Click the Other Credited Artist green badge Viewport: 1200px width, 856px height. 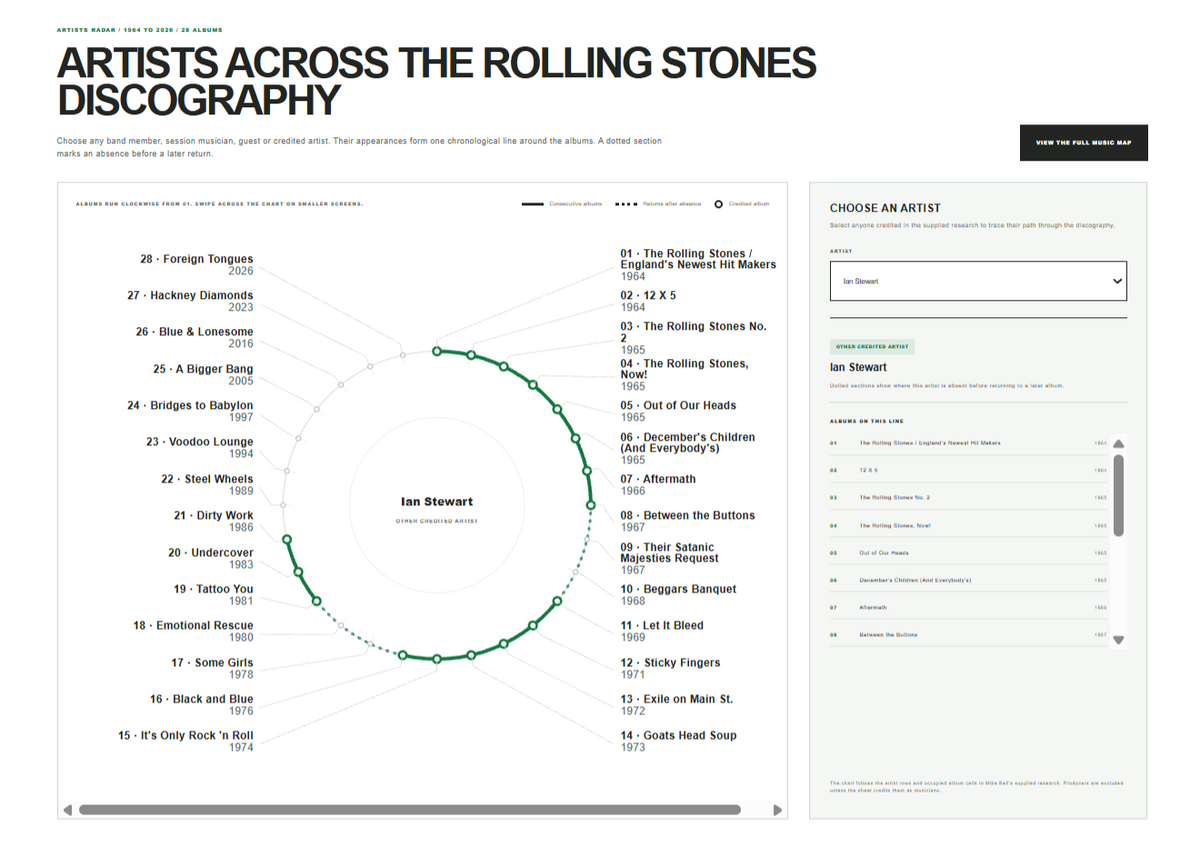[x=872, y=347]
